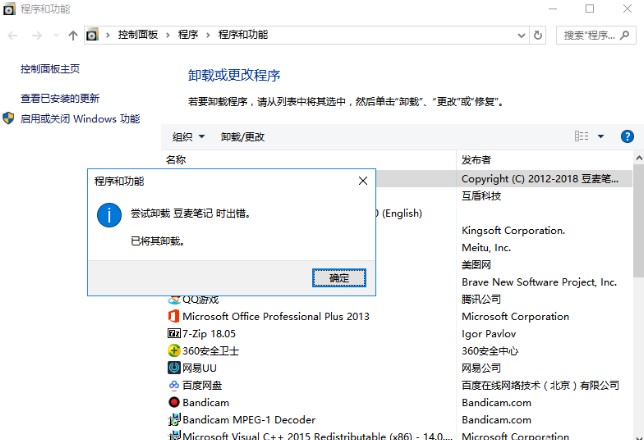This screenshot has height=440, width=644.
Task: Select the 网易UU program name
Action: pyautogui.click(x=199, y=368)
